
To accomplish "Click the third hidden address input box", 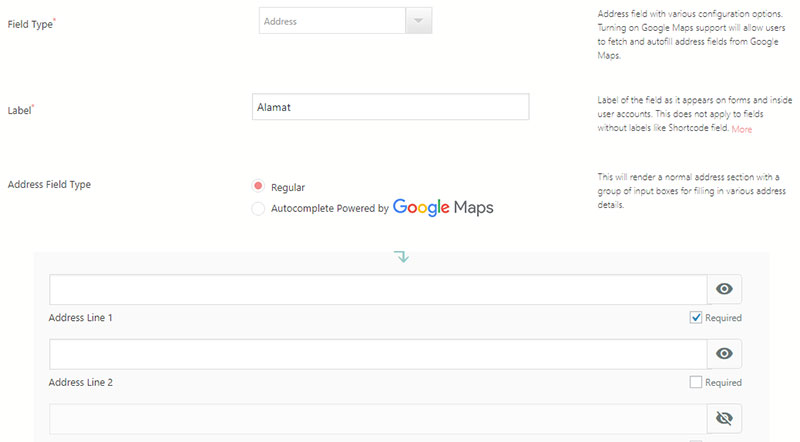I will coord(378,419).
